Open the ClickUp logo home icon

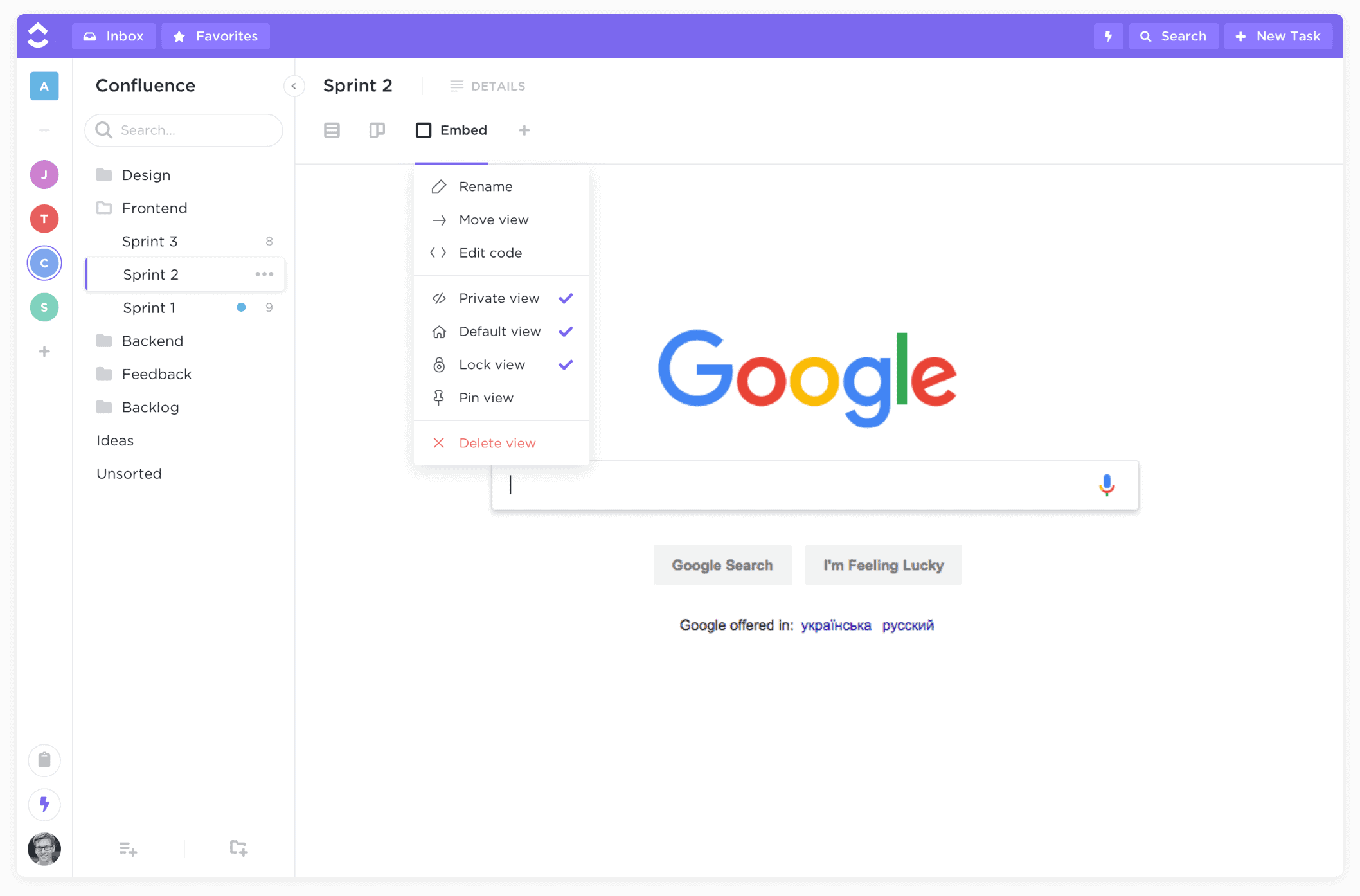(39, 35)
